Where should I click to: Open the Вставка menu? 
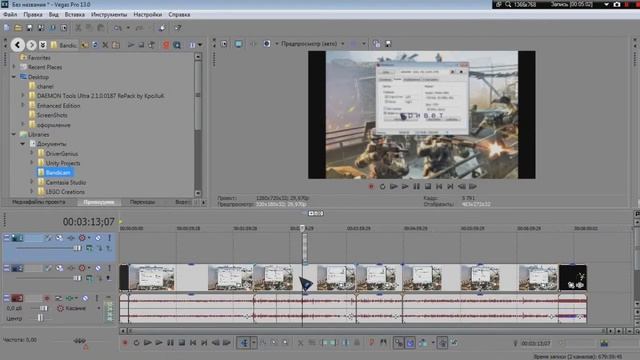(75, 14)
